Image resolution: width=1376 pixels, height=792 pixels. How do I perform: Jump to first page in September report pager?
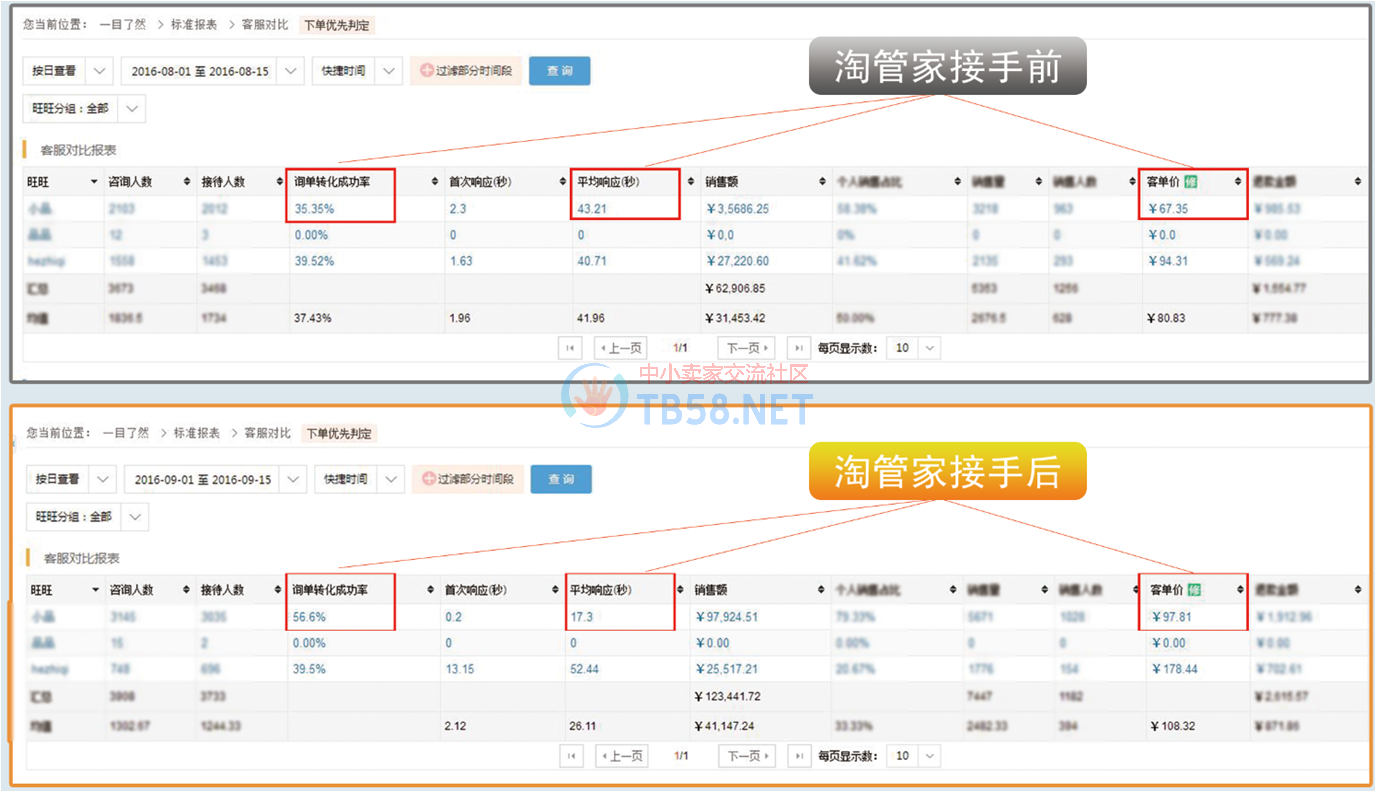(x=572, y=756)
